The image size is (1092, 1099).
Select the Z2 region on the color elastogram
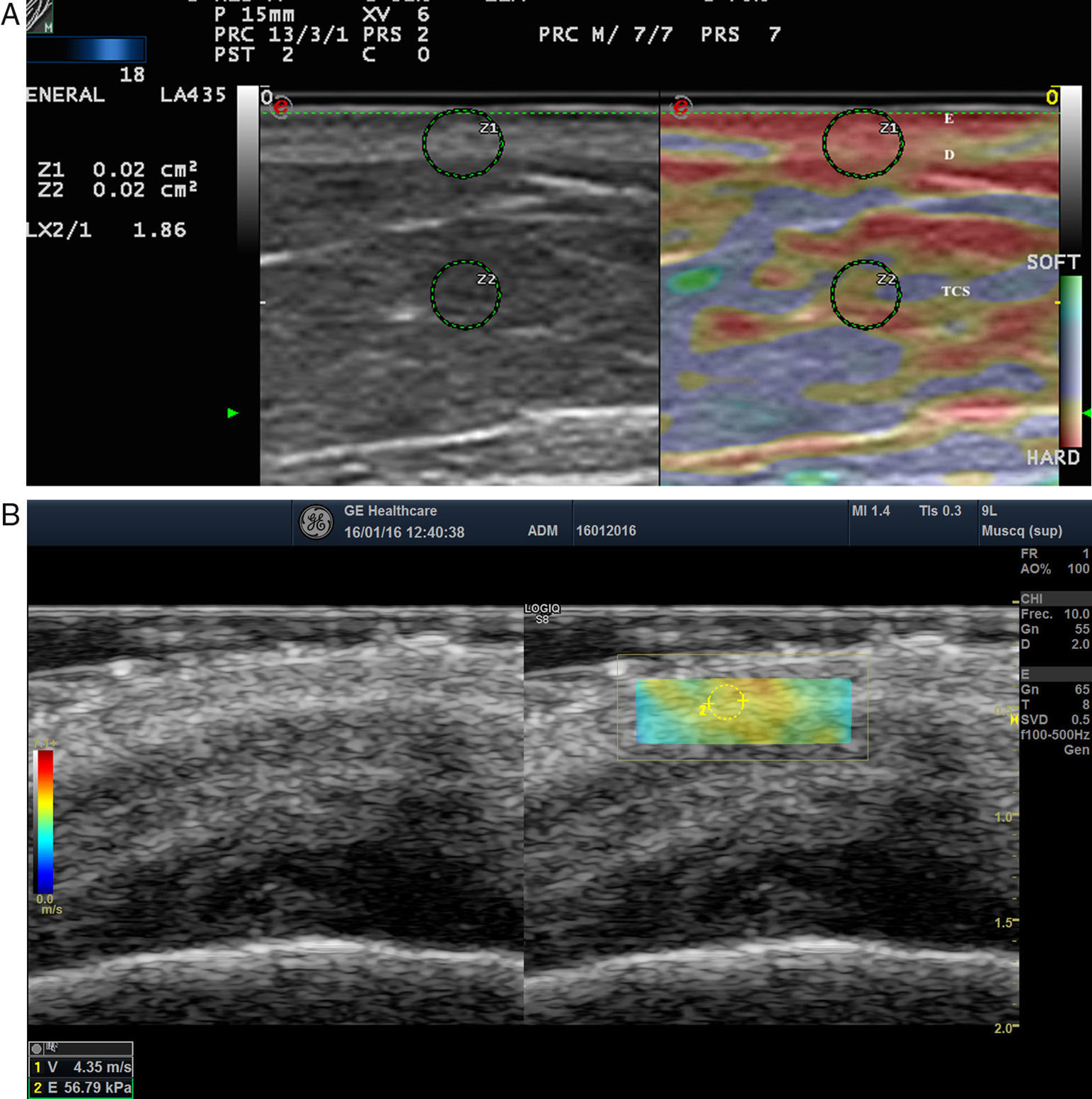[865, 294]
